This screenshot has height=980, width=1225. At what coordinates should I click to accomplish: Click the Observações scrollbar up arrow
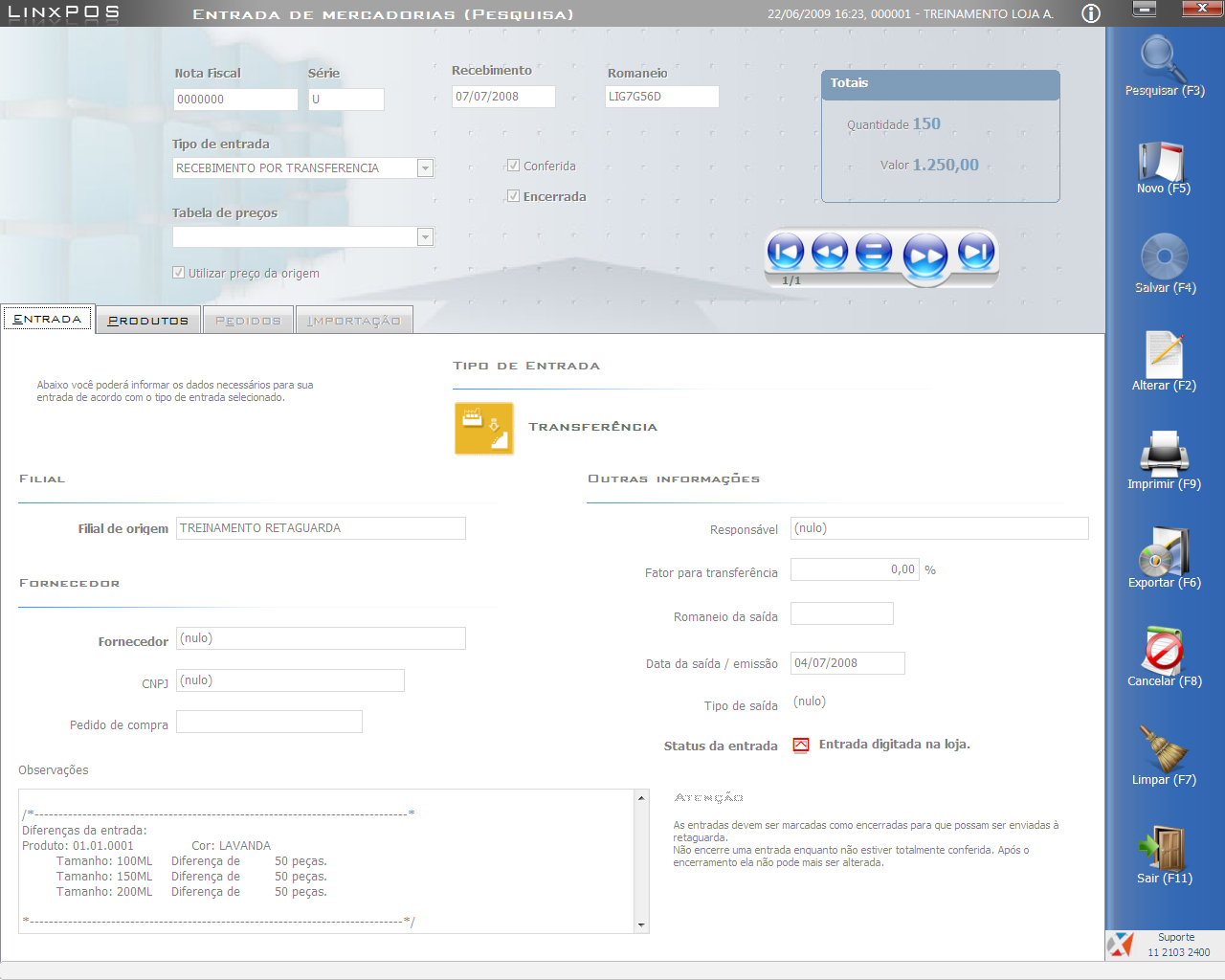point(641,797)
